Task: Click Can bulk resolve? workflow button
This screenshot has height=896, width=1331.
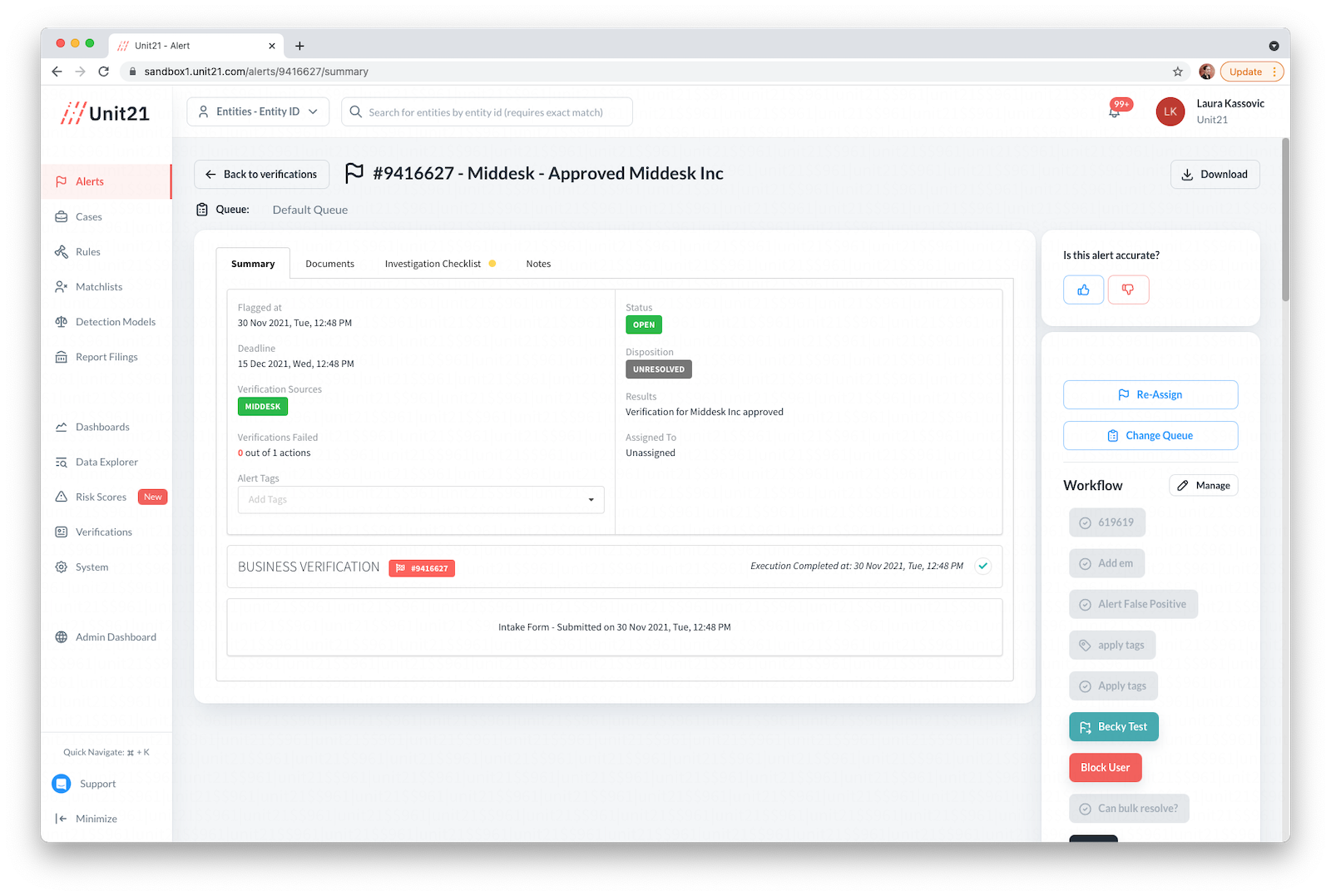Action: (x=1129, y=808)
